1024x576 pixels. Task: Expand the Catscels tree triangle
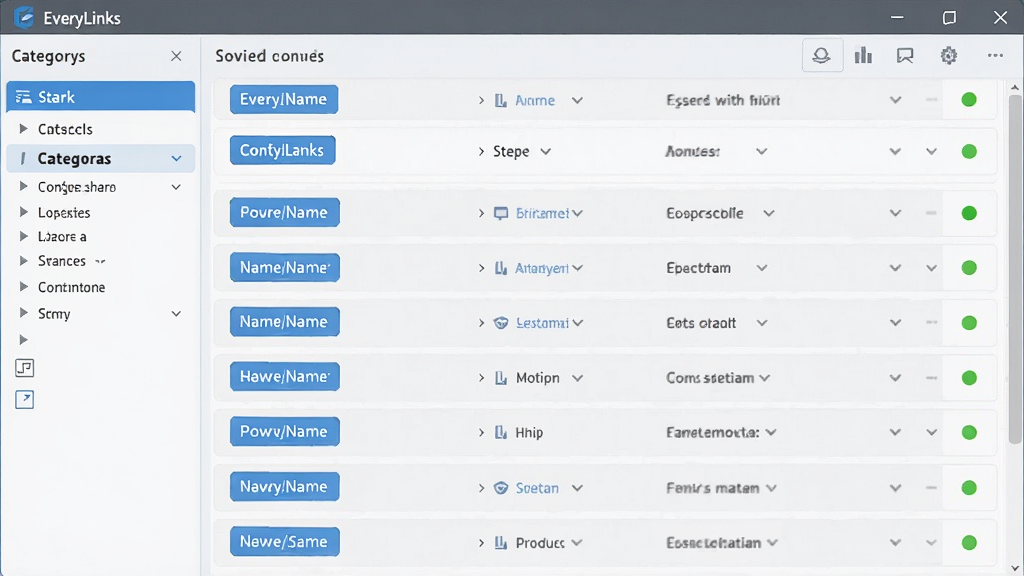click(x=24, y=129)
